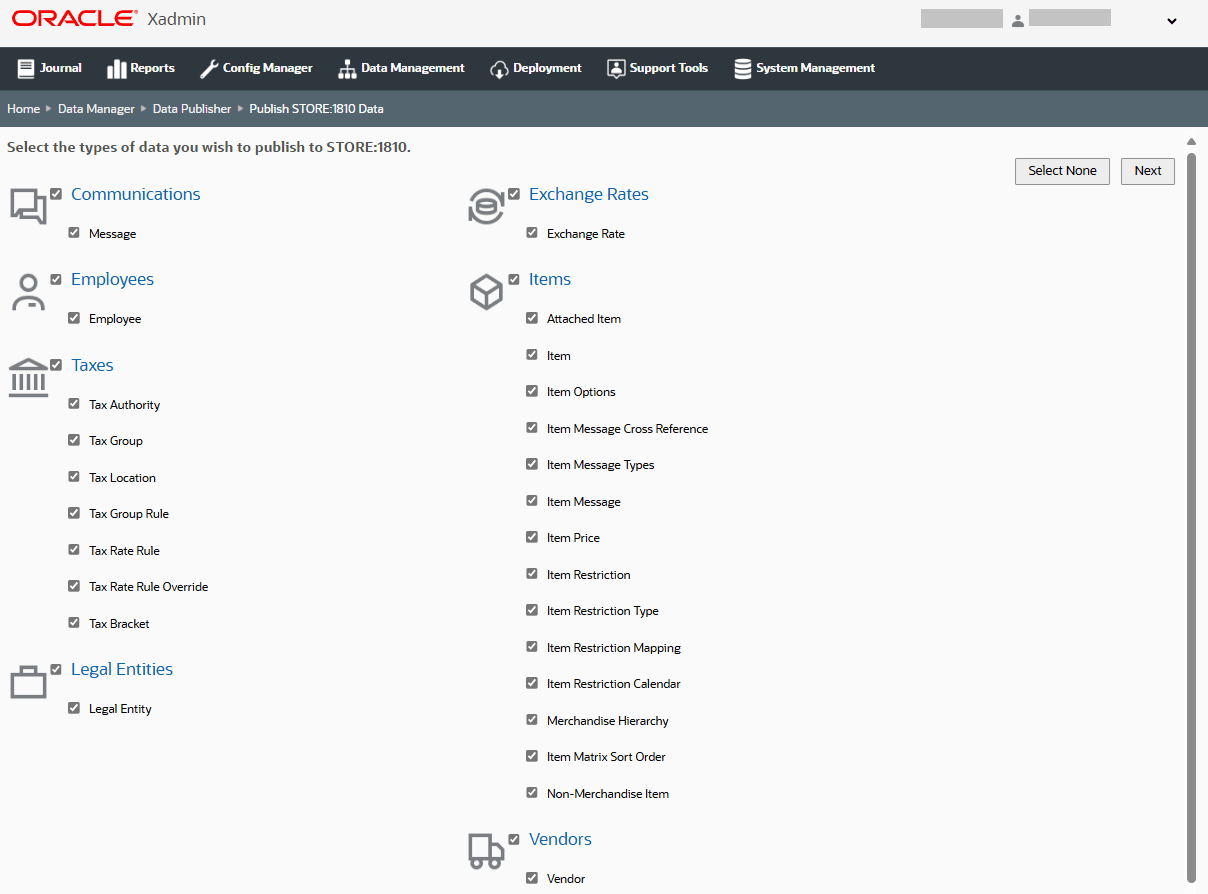Click the Legal Entities briefcase icon

tap(28, 681)
